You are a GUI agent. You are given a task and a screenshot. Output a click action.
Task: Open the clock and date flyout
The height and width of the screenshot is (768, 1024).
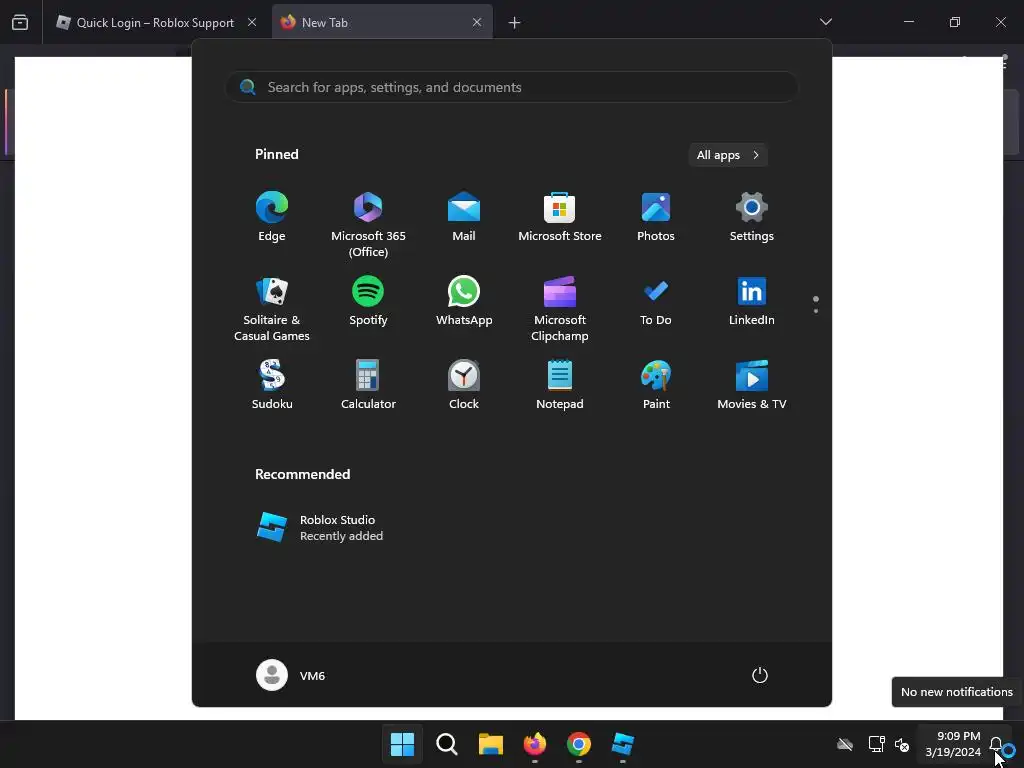pos(953,744)
